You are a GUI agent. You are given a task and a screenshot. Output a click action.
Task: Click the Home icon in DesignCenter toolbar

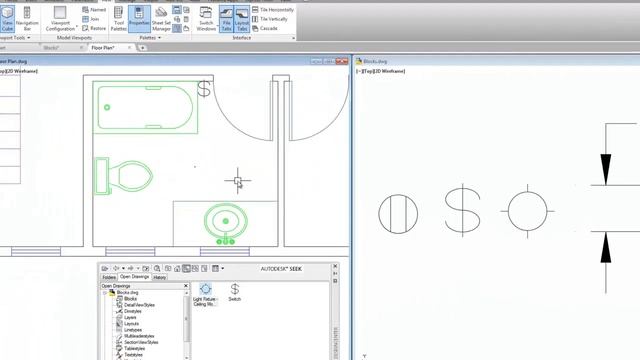pyautogui.click(x=177, y=268)
